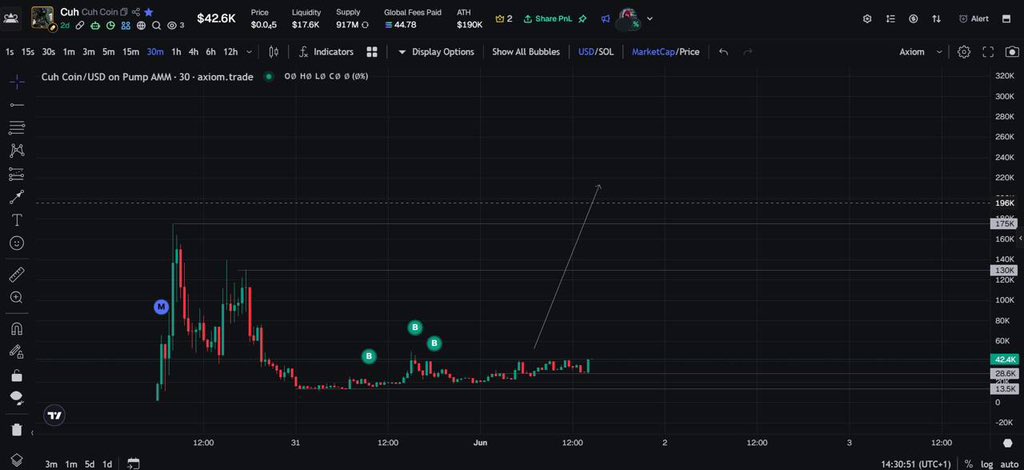Open the token website globe icon

142,25
